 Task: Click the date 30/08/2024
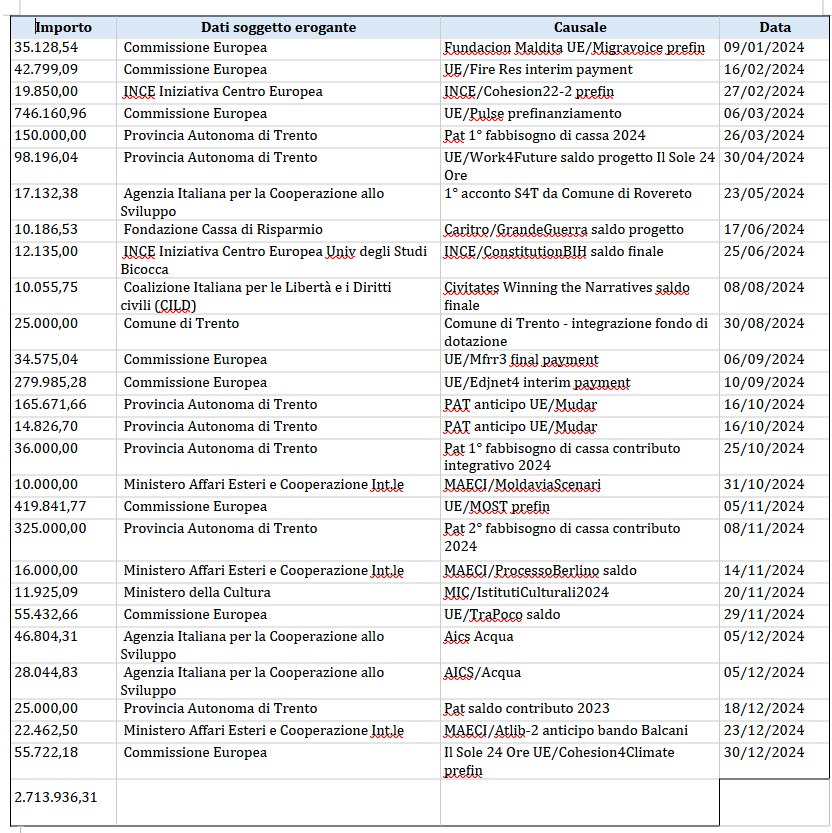tap(763, 324)
